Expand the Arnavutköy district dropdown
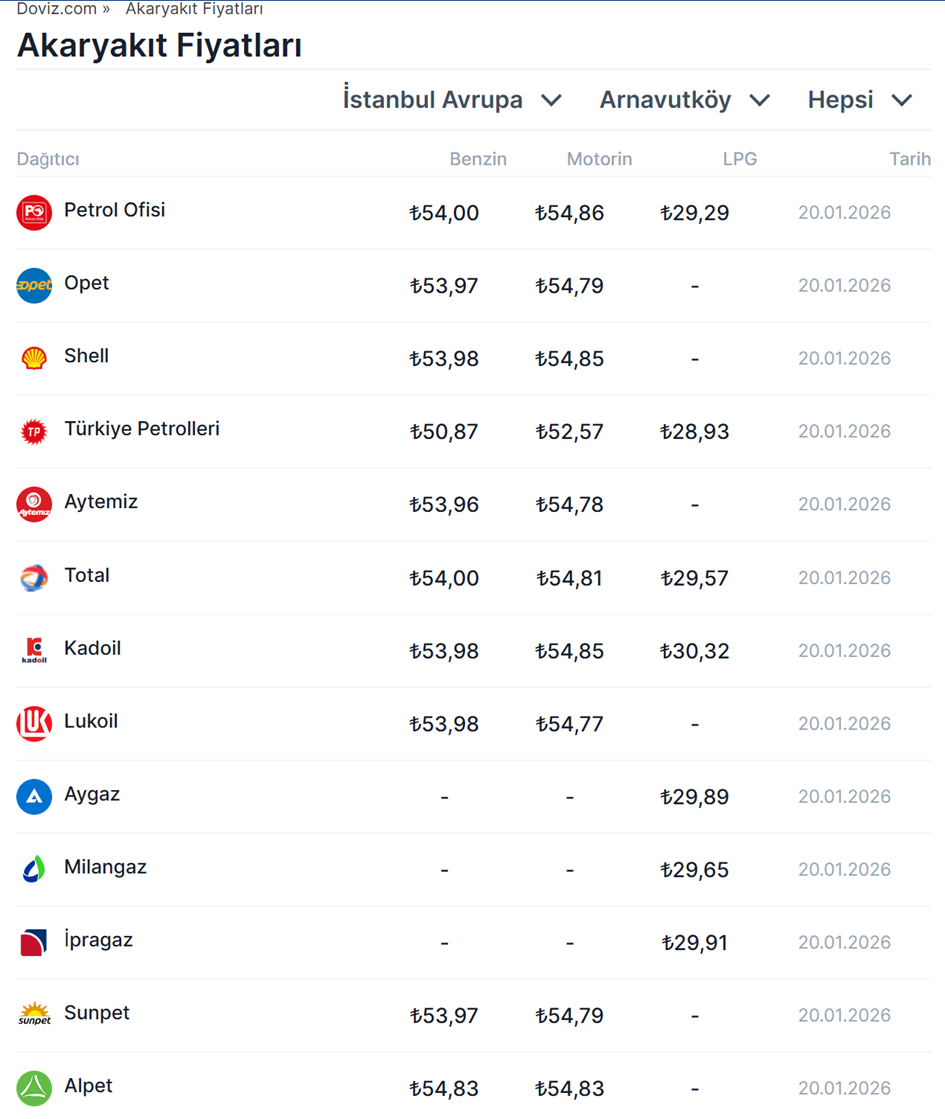 [x=685, y=100]
